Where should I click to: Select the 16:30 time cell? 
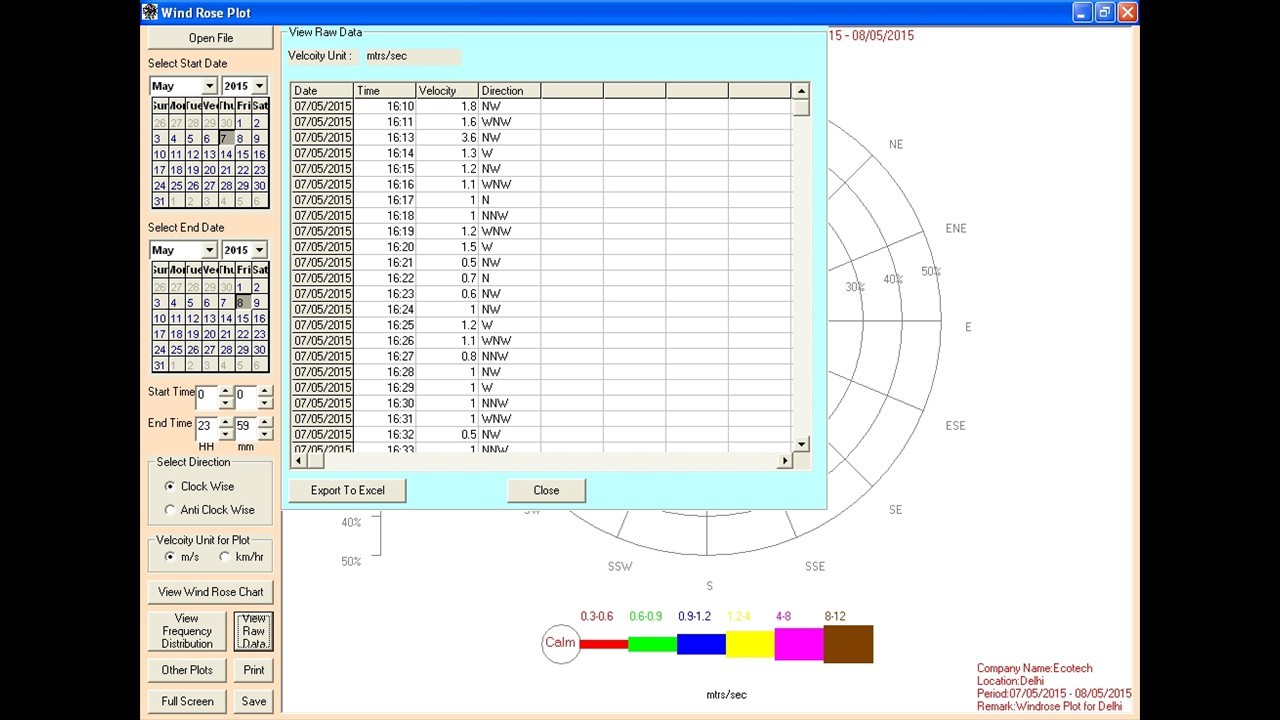[385, 403]
